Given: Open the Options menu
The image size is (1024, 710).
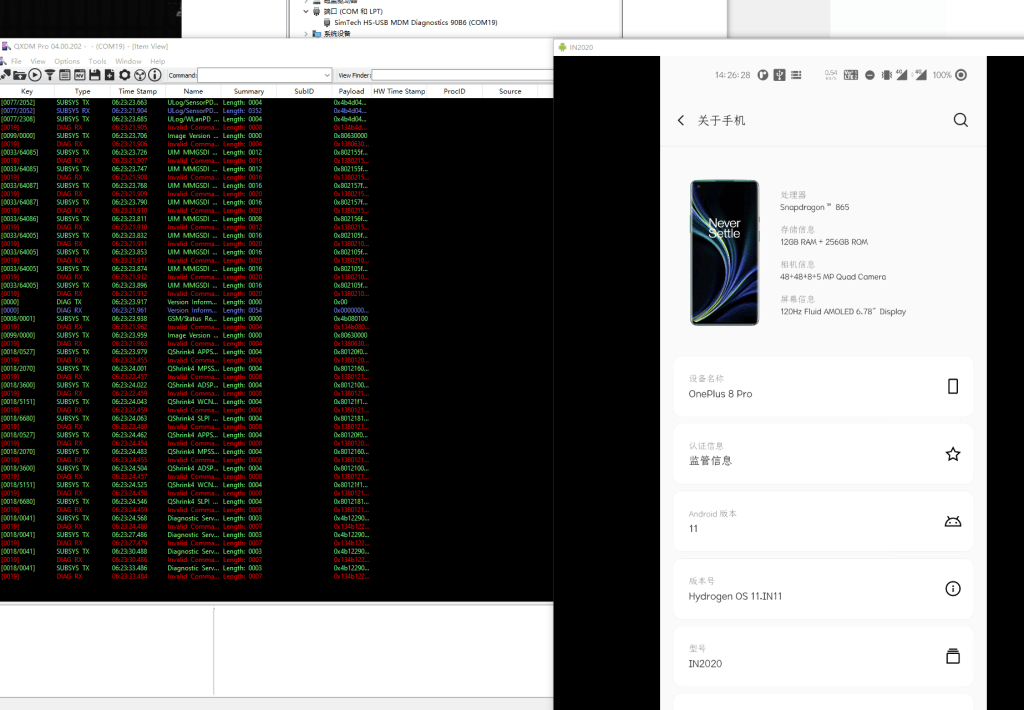Looking at the screenshot, I should click(x=67, y=61).
